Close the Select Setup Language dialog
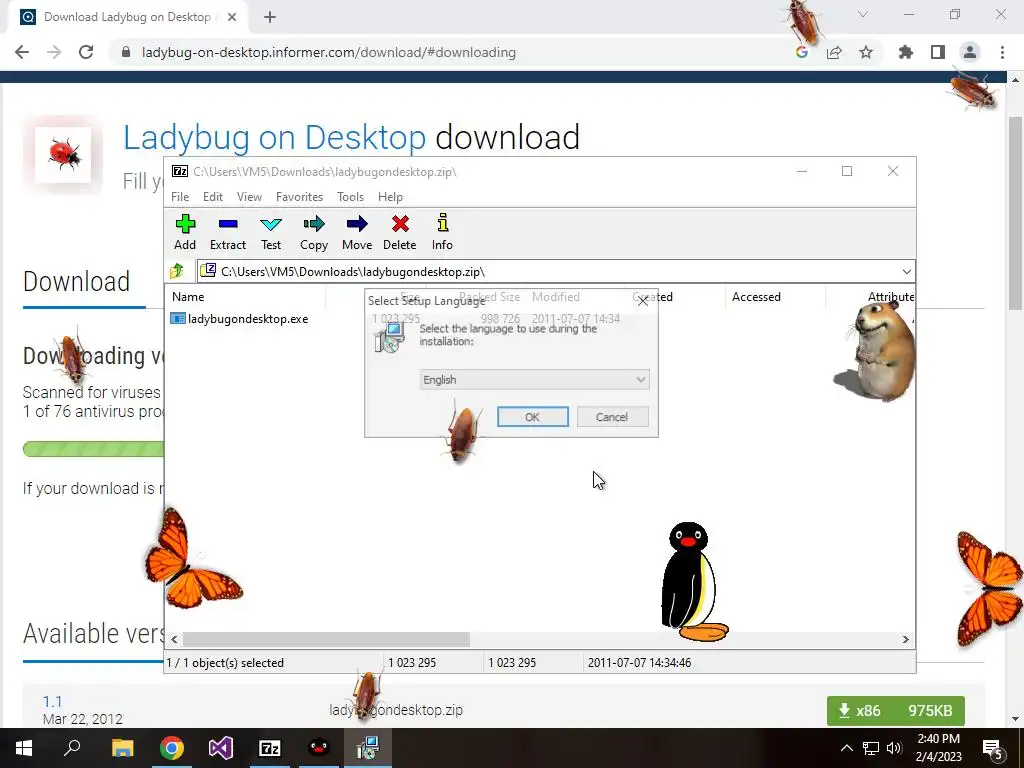Viewport: 1024px width, 768px height. (643, 300)
